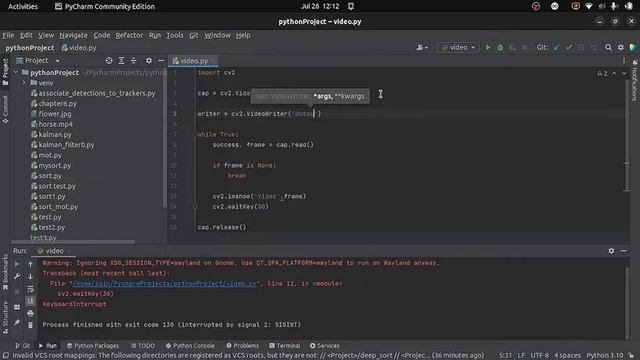
Task: Expand all in Project panel
Action: 121,60
